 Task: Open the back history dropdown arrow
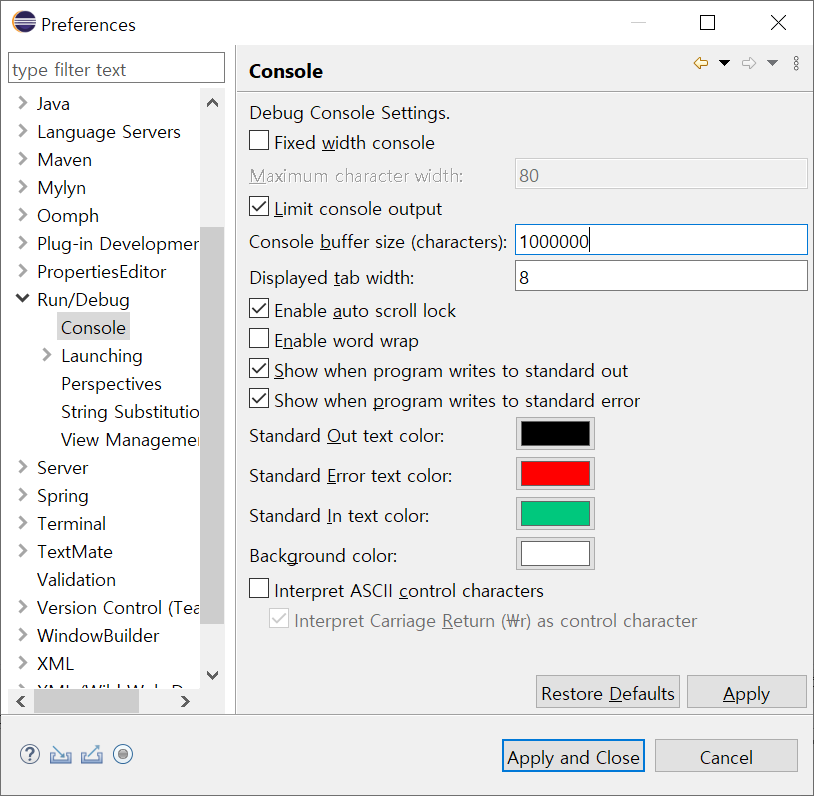(x=724, y=63)
